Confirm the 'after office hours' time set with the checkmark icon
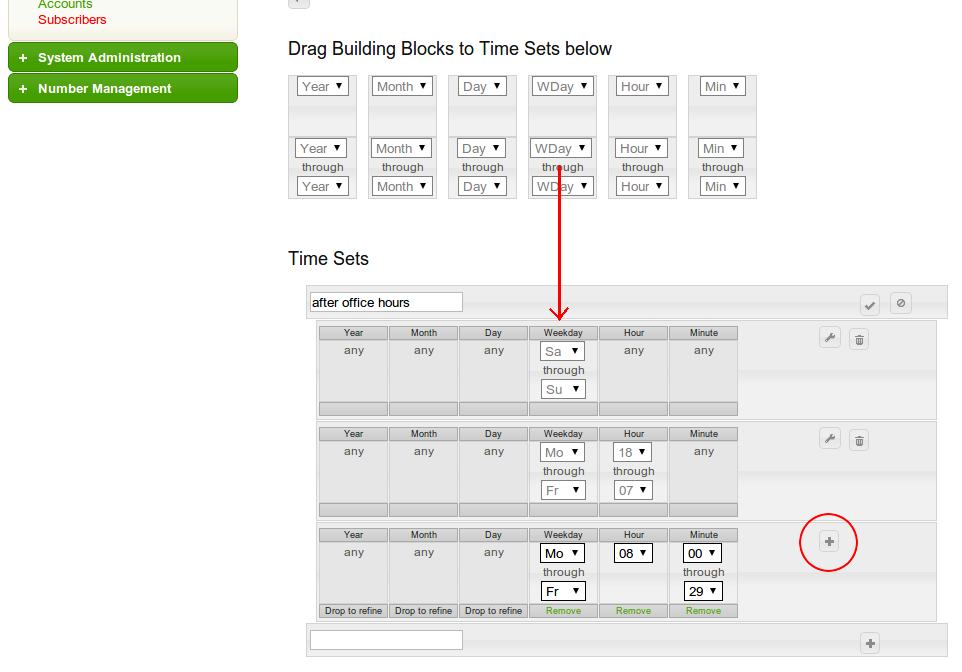 870,304
